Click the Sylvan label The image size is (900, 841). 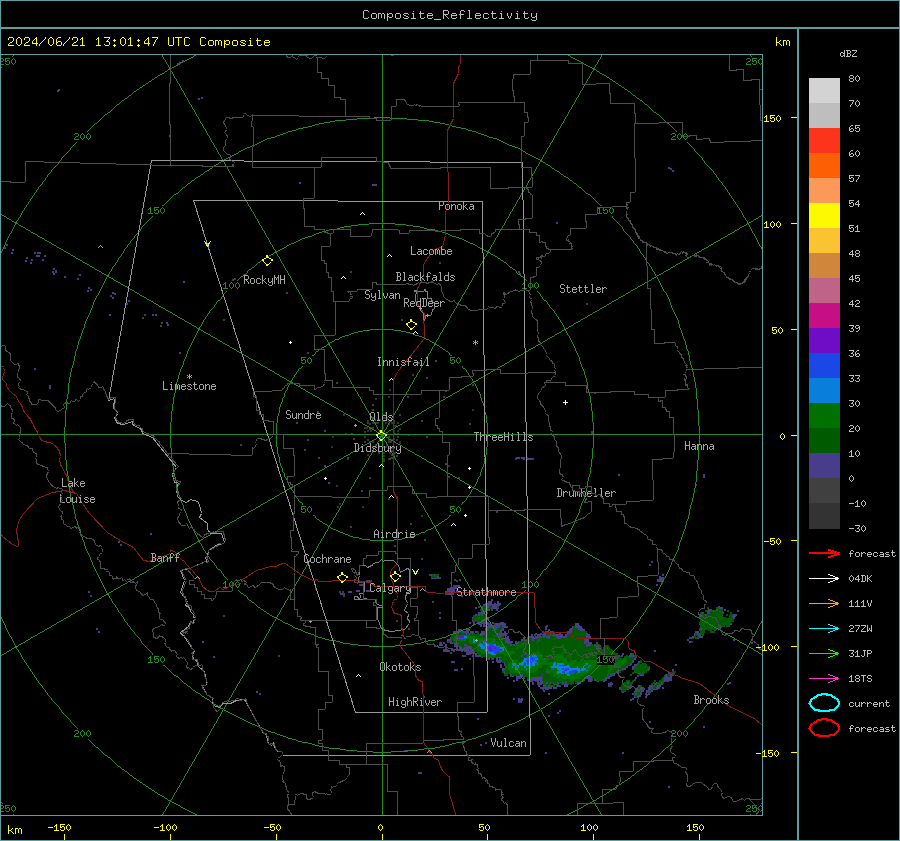(382, 295)
